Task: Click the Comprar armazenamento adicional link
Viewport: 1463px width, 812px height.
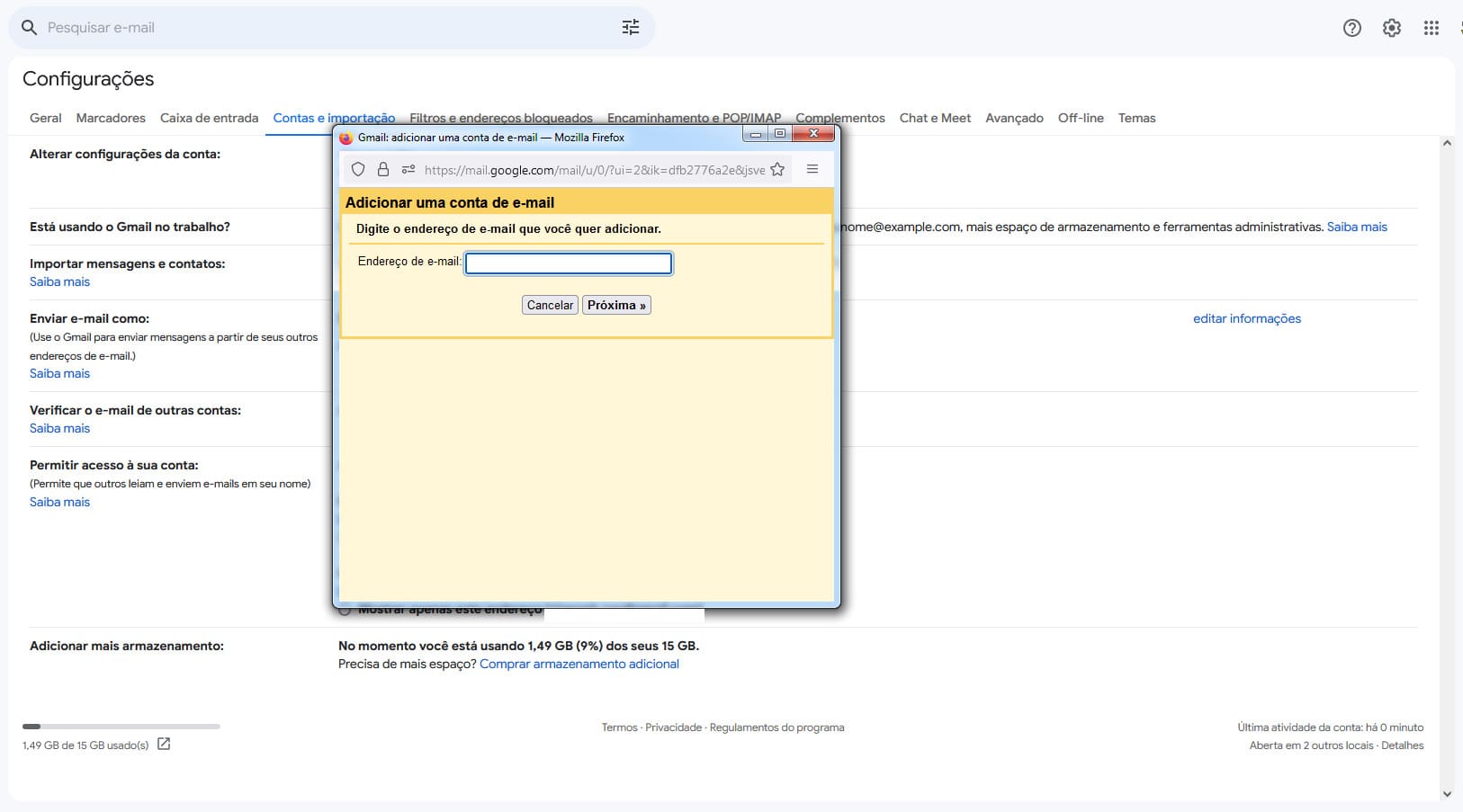Action: pos(579,664)
